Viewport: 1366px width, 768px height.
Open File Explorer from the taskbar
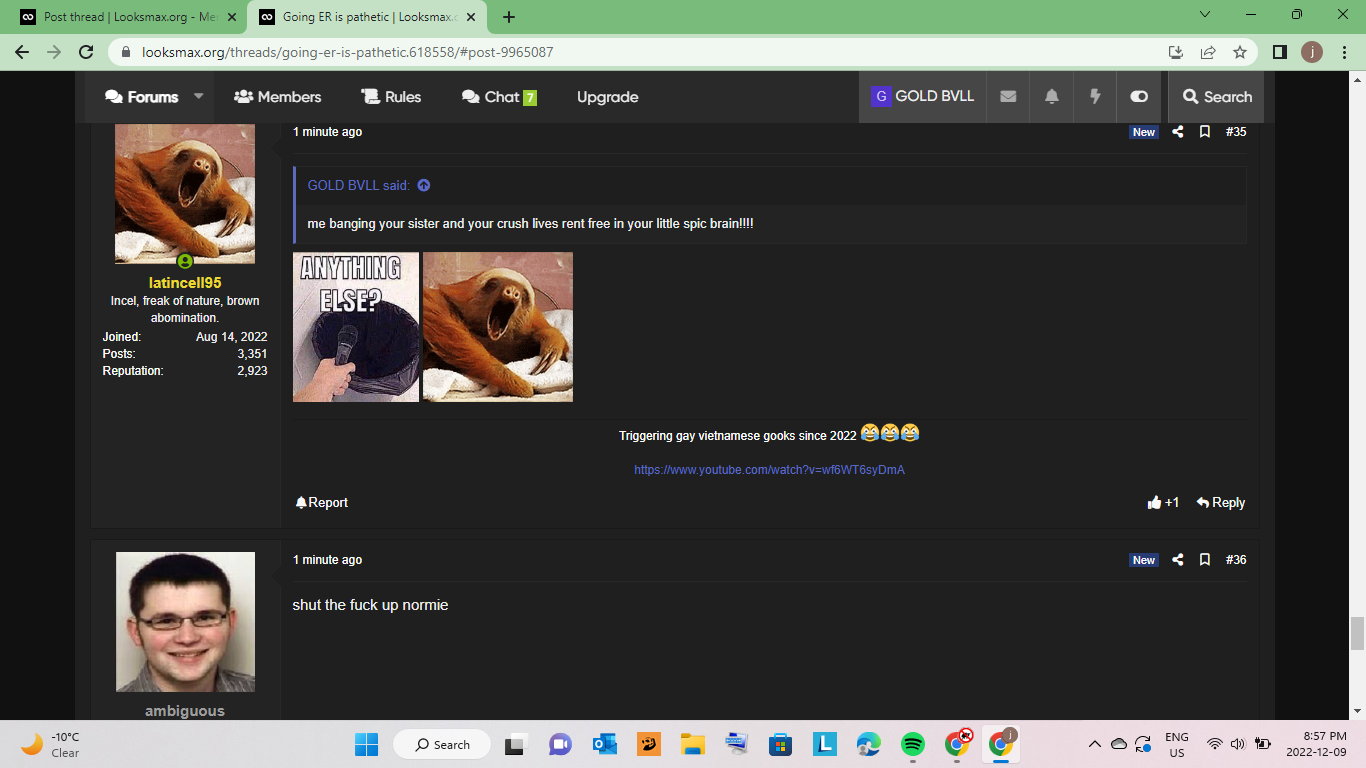(x=693, y=744)
